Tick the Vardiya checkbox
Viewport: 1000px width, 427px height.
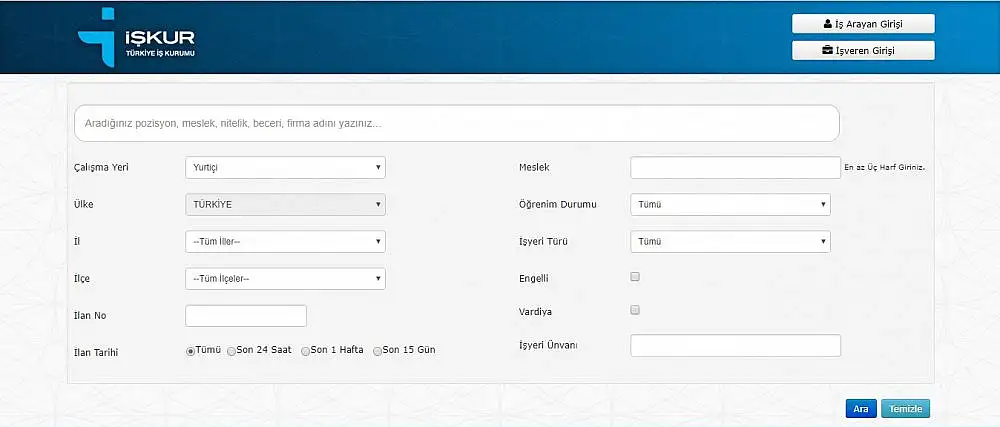(x=635, y=311)
